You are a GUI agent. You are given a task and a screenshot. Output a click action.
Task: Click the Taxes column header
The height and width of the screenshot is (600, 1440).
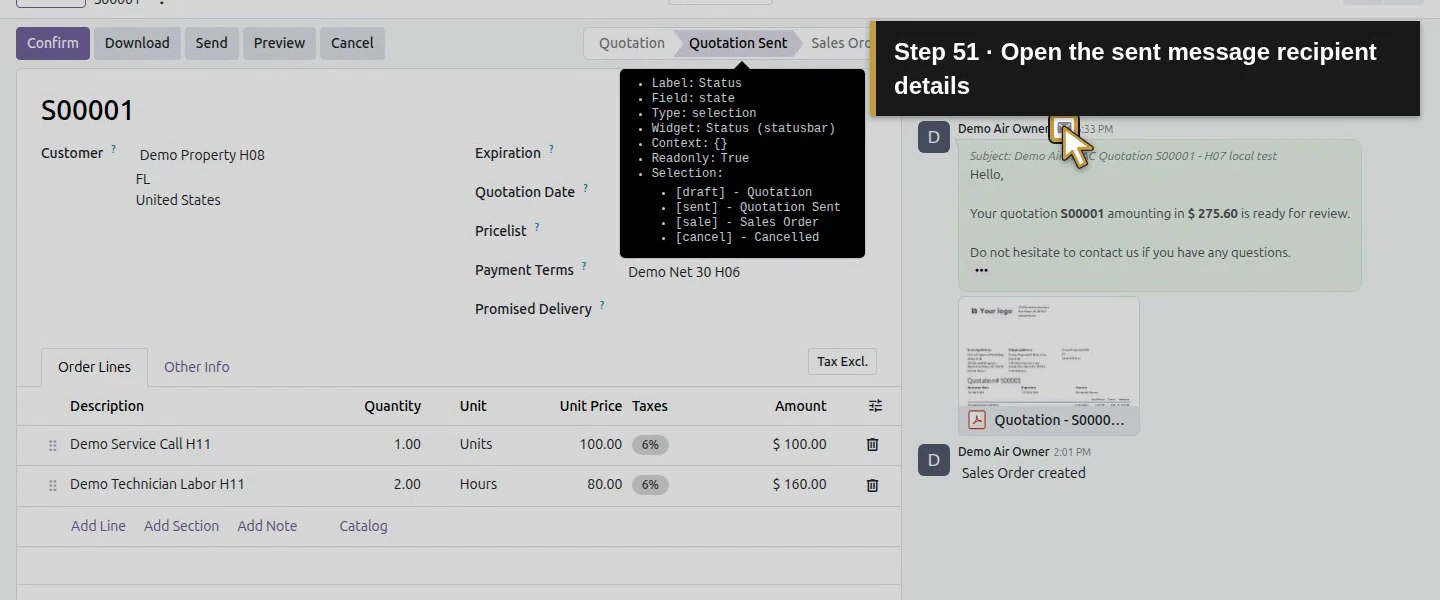point(650,406)
